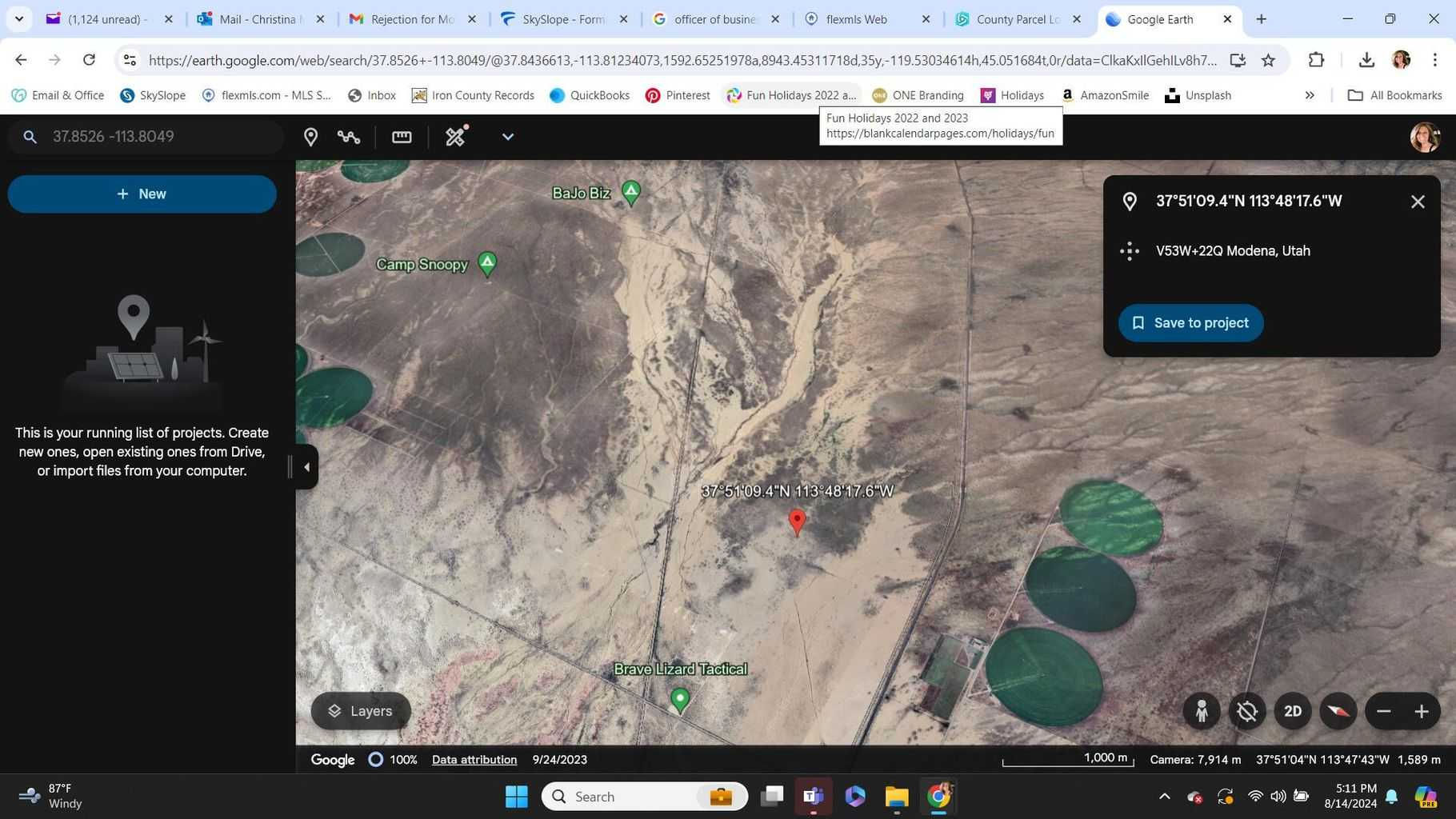
Task: Click the search magnifier icon
Action: pos(30,136)
